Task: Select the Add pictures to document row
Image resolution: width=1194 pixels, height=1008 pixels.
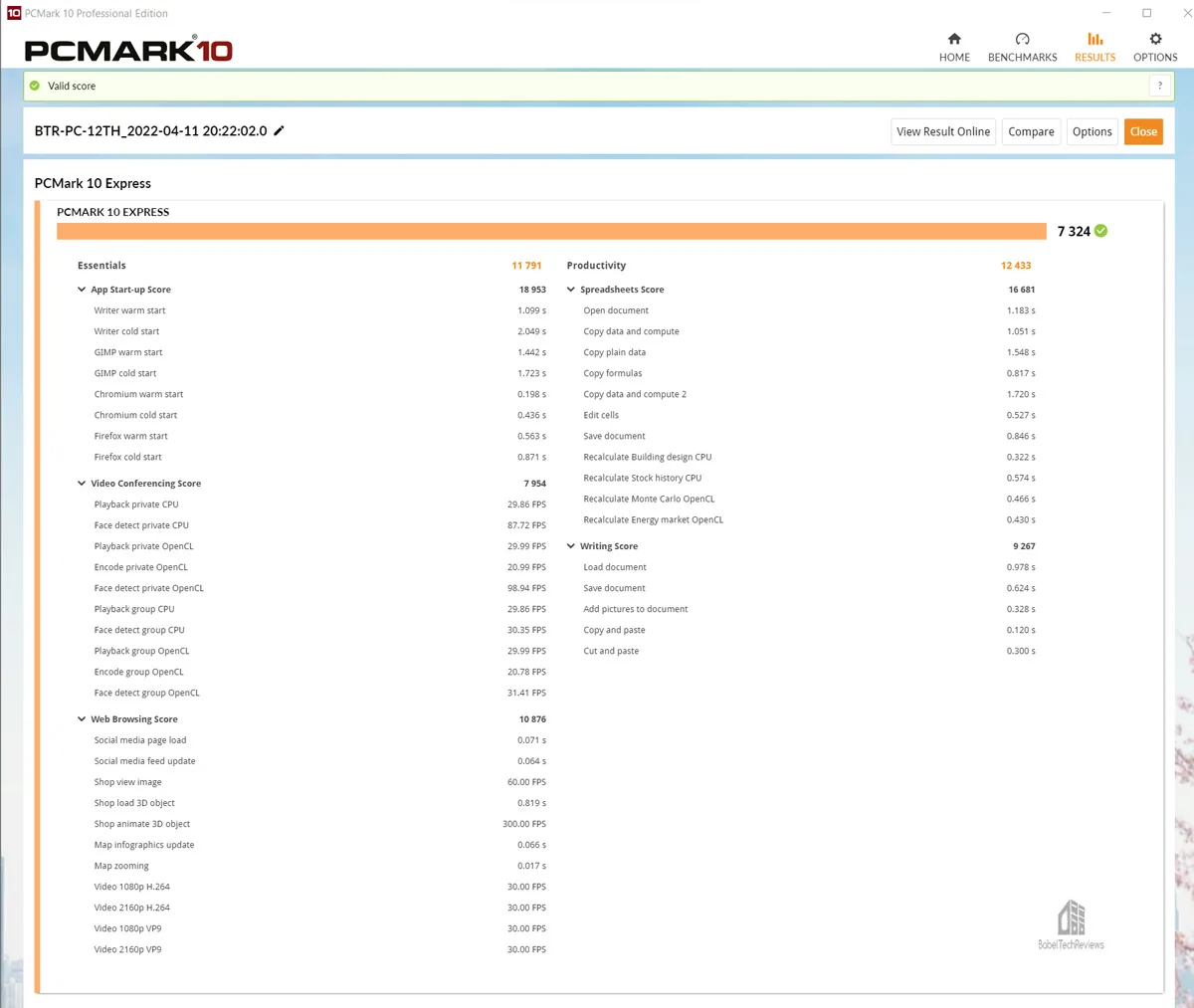Action: pos(809,609)
